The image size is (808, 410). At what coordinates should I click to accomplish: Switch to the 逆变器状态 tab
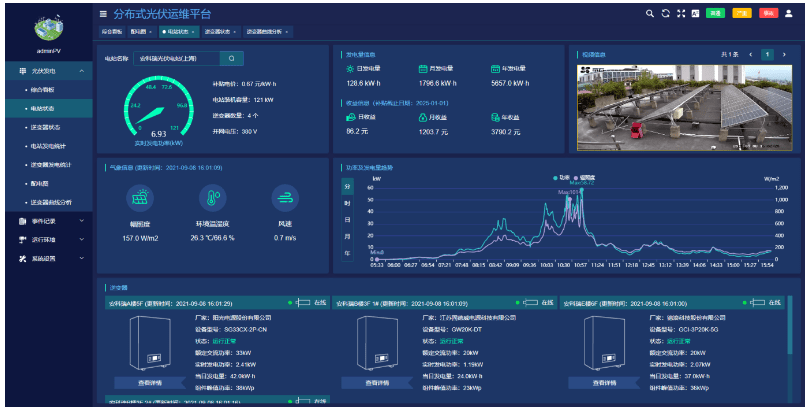pyautogui.click(x=220, y=32)
